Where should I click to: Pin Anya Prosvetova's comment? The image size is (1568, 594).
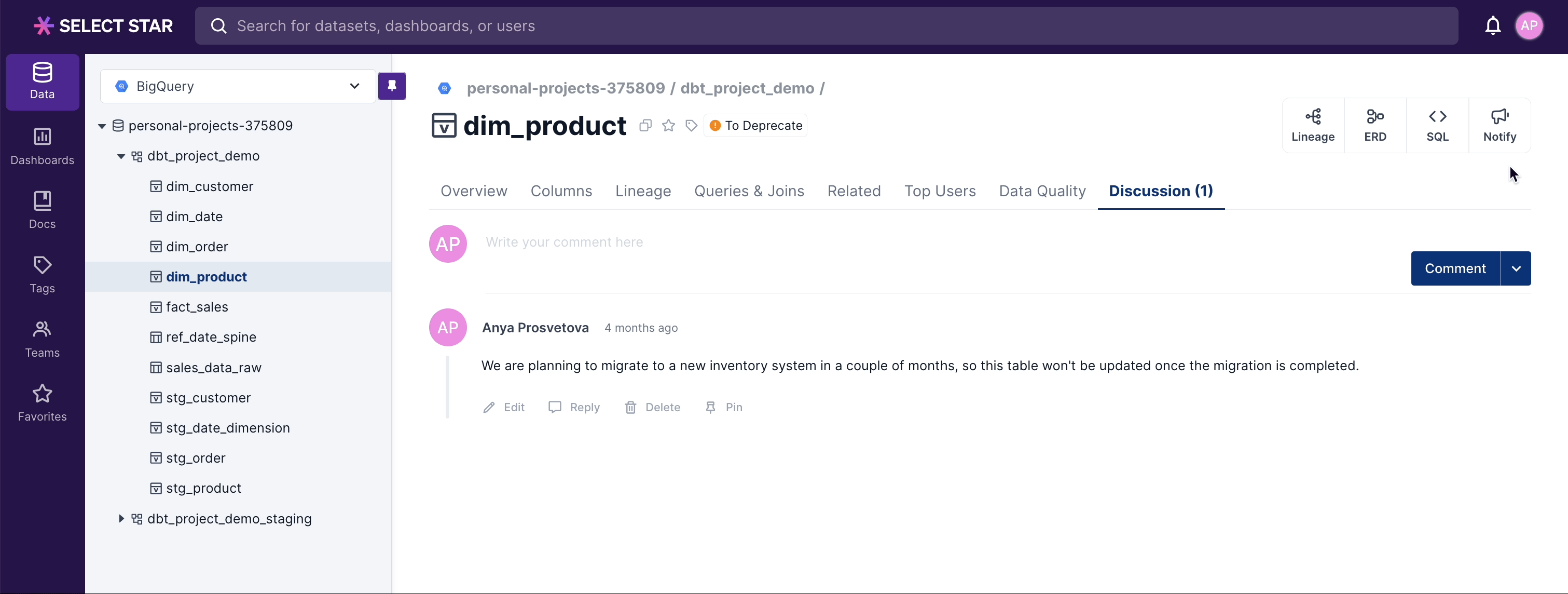coord(724,407)
